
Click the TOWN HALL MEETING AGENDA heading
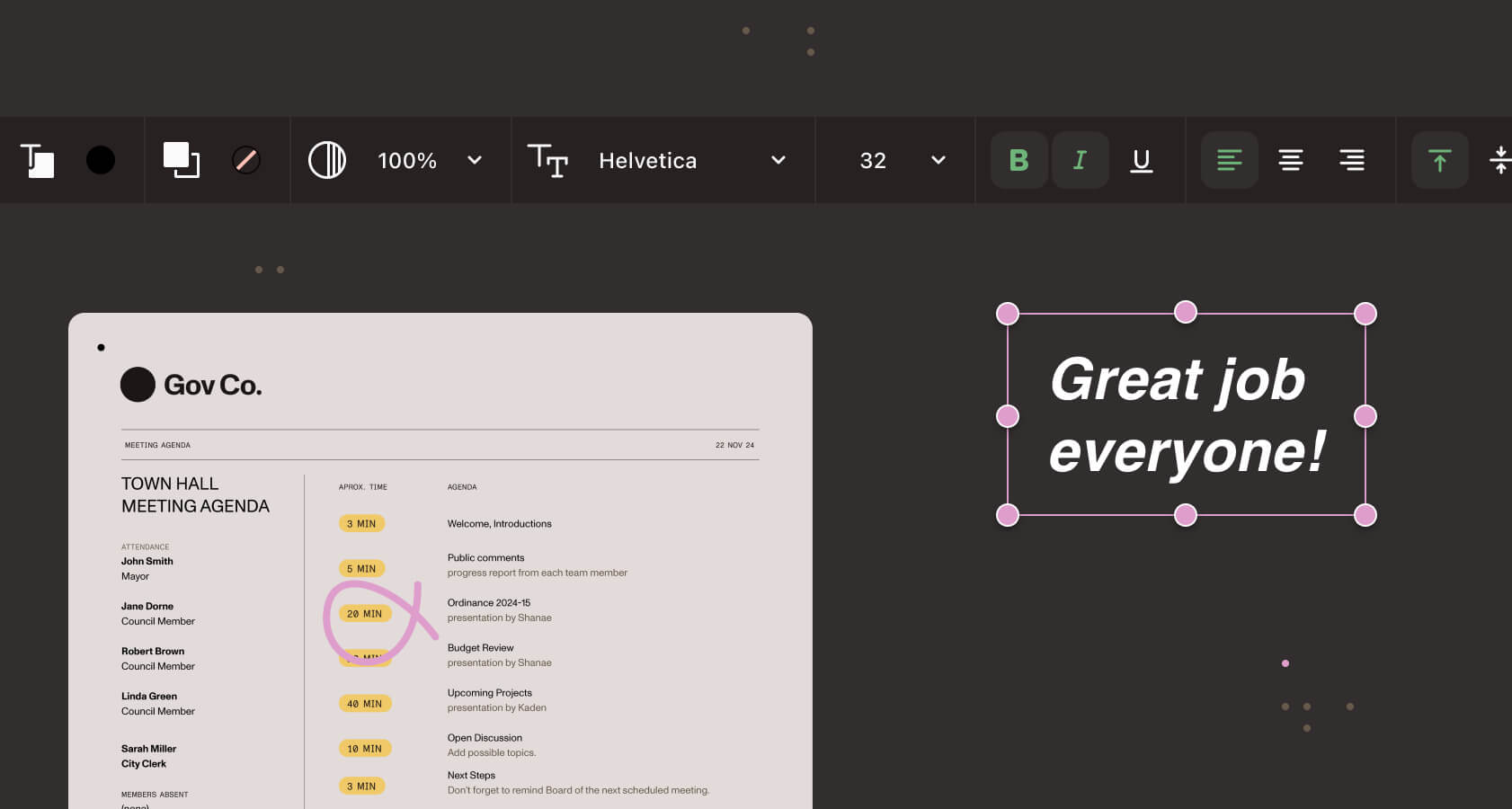(x=195, y=494)
